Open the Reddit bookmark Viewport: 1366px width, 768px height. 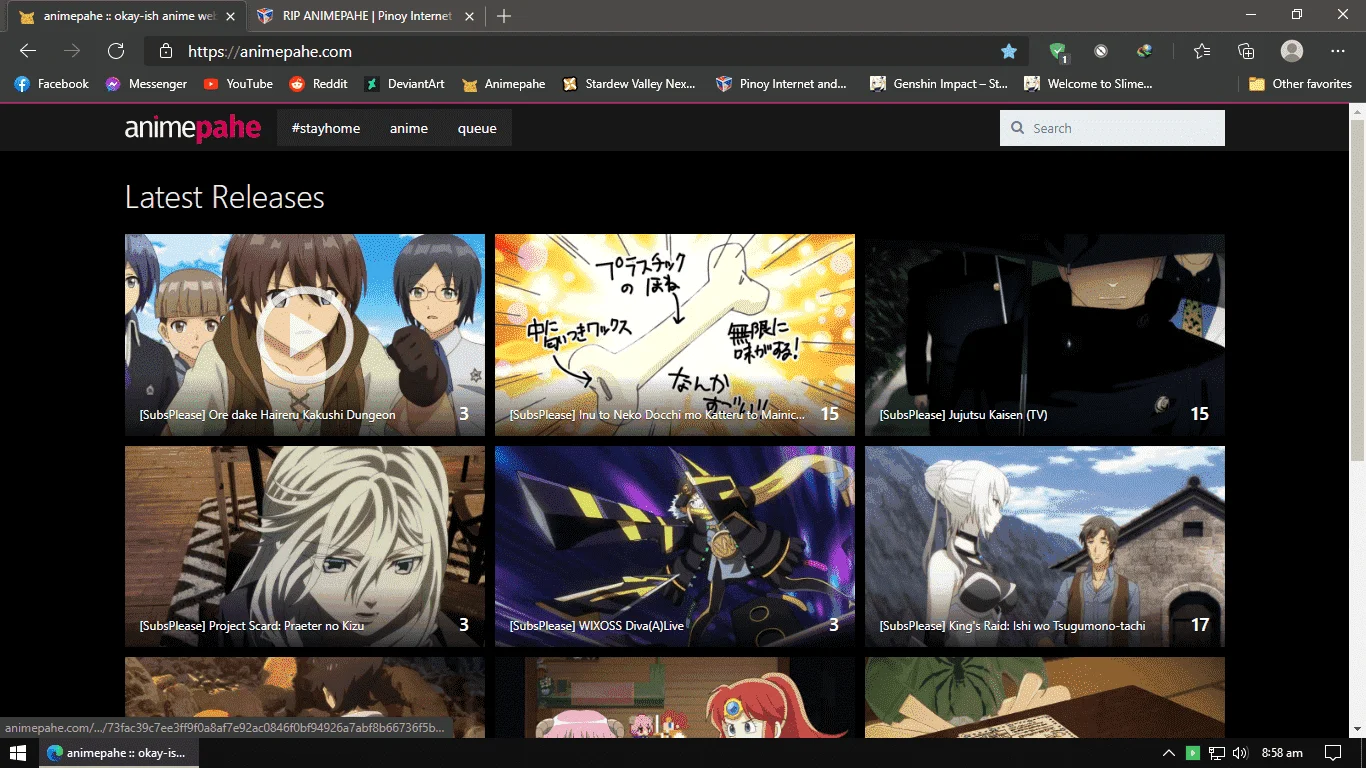click(x=319, y=84)
